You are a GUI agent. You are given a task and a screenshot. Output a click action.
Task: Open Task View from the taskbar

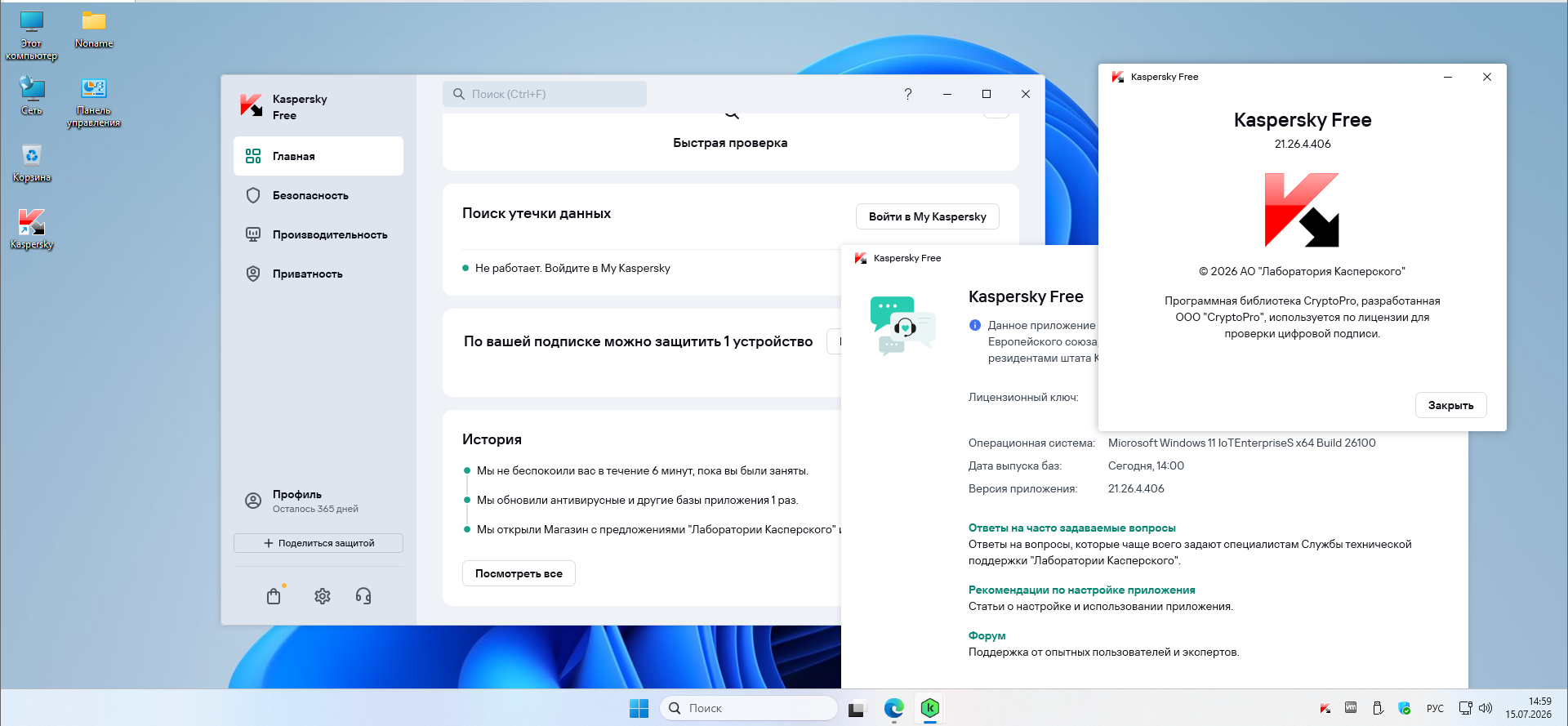tap(856, 708)
